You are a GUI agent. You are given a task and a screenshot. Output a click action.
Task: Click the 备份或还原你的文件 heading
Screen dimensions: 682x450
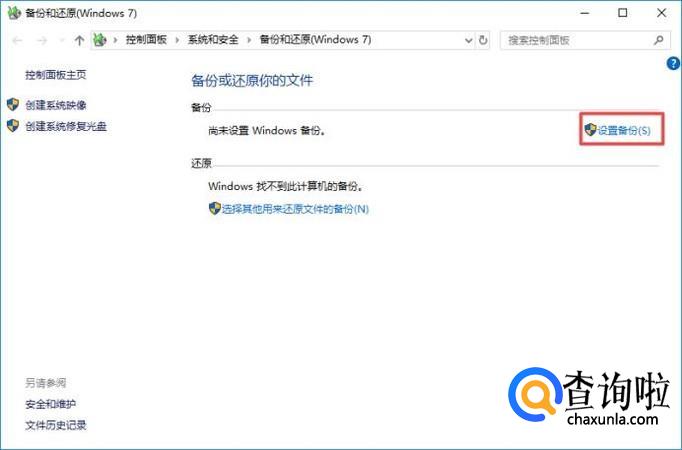pos(252,80)
